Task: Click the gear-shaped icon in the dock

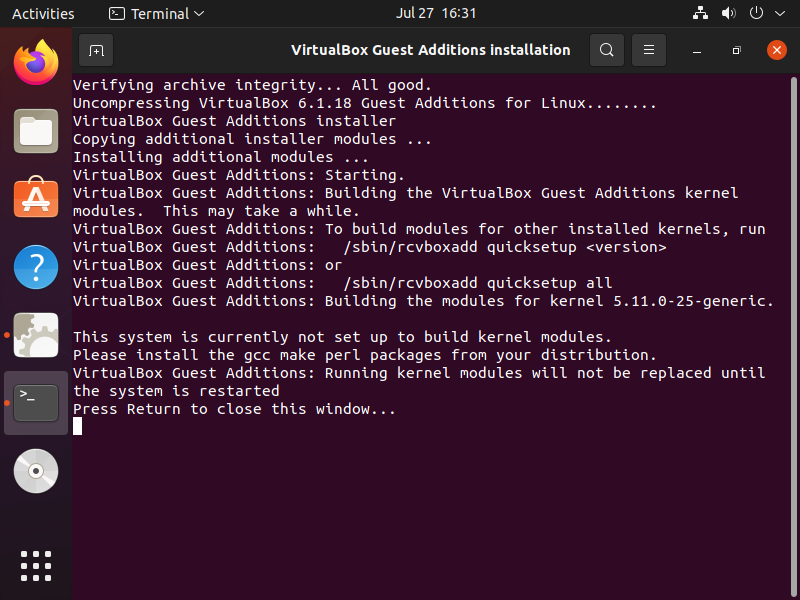Action: [36, 335]
